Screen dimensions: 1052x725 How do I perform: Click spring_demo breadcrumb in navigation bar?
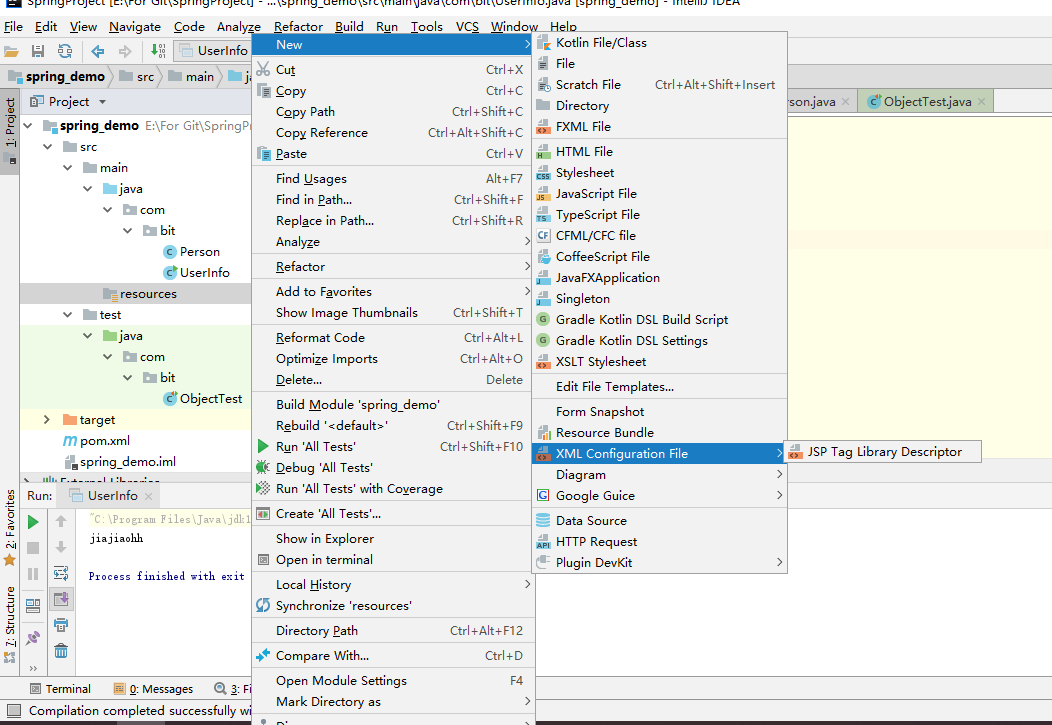click(x=57, y=76)
